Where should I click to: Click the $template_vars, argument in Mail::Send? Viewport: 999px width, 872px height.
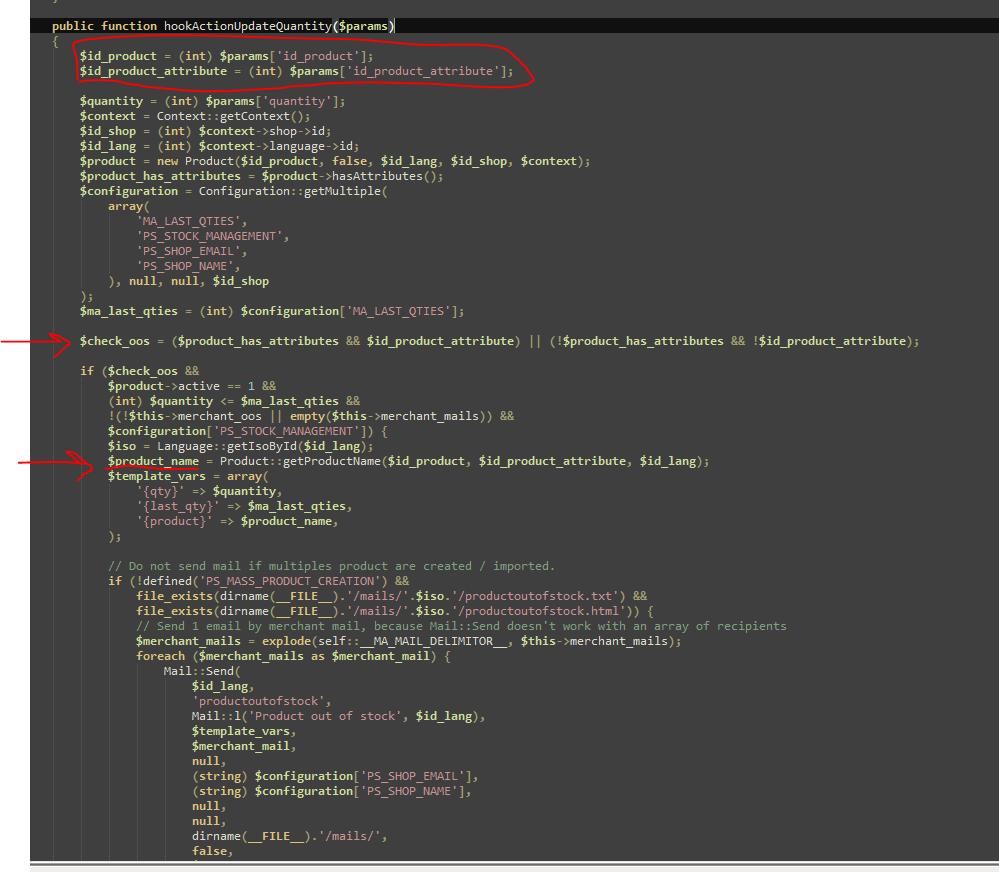tap(244, 731)
